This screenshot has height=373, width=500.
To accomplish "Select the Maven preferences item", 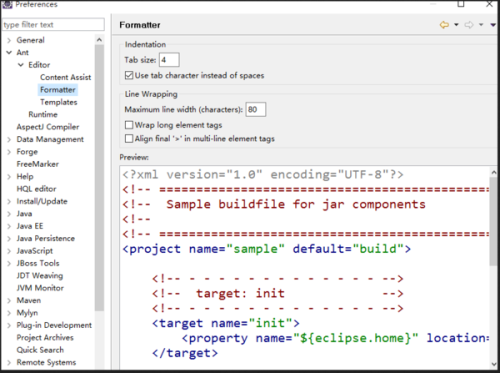I will [x=29, y=301].
